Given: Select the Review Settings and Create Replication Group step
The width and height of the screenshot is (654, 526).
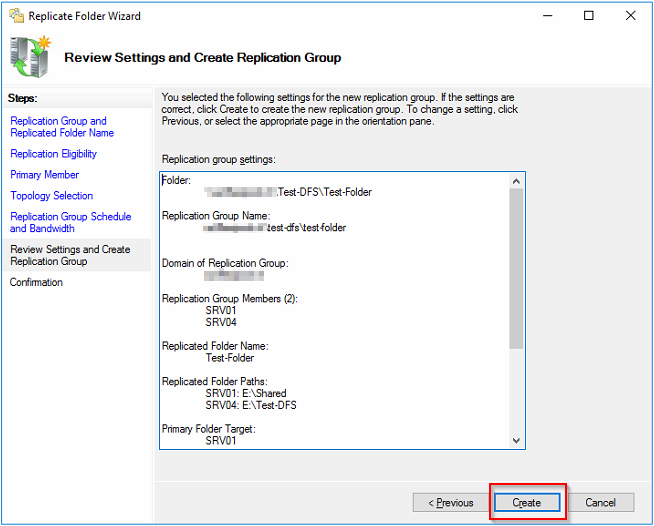Looking at the screenshot, I should point(70,255).
